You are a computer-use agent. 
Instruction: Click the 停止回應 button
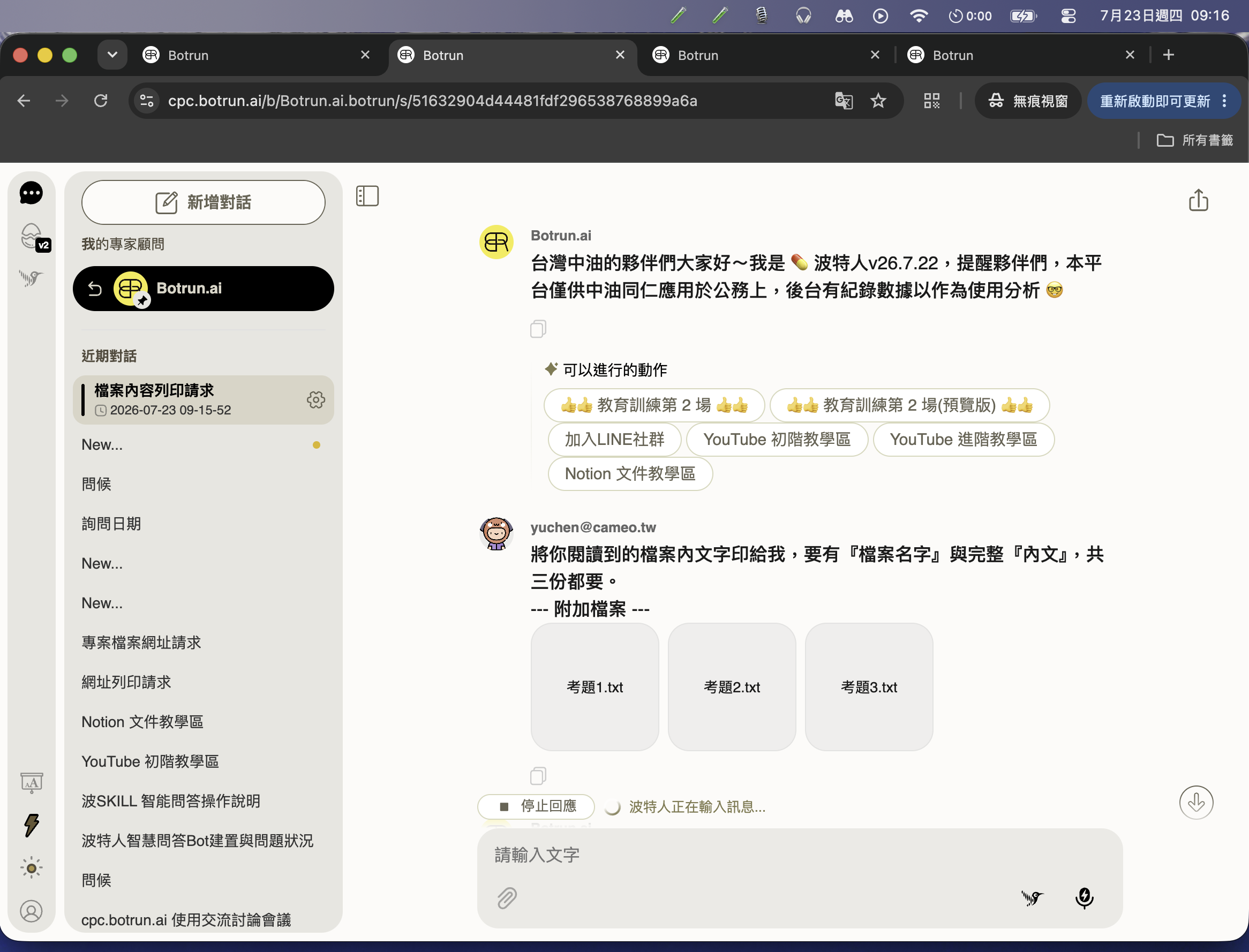(x=536, y=806)
